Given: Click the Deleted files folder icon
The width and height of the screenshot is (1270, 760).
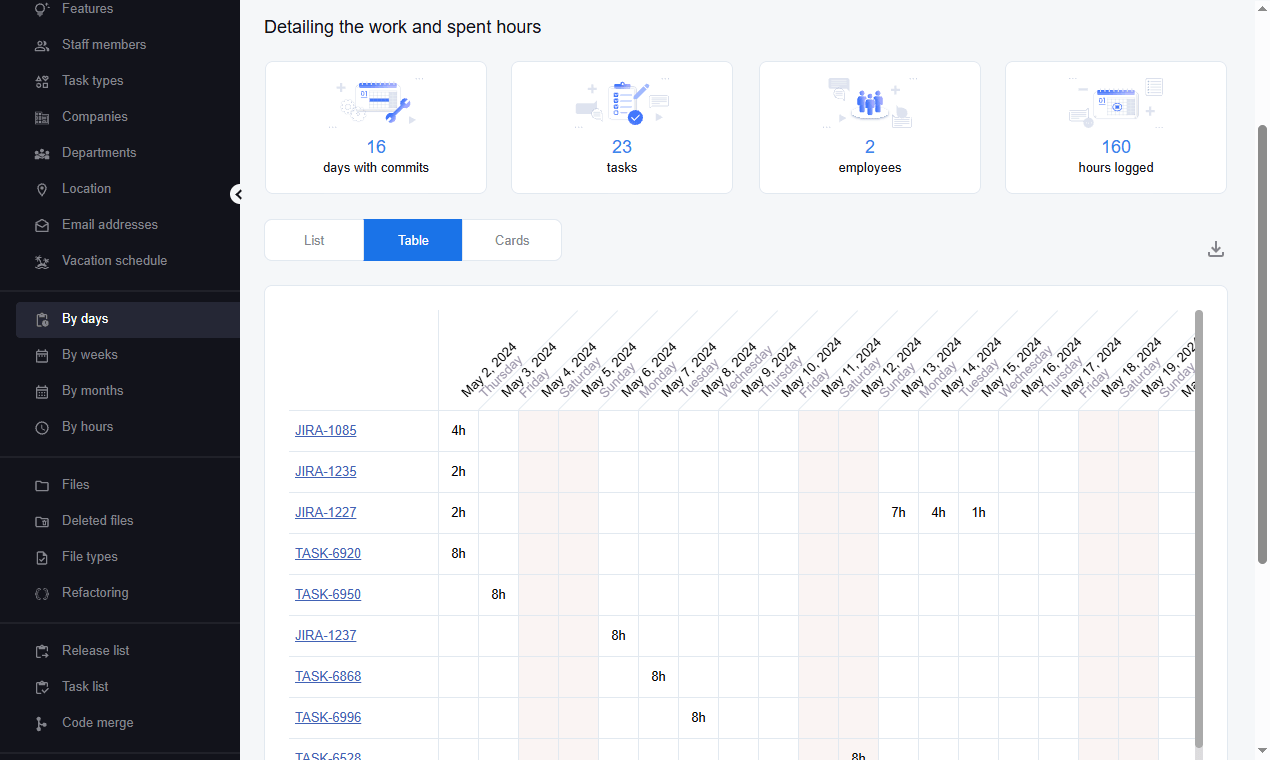Looking at the screenshot, I should 42,521.
